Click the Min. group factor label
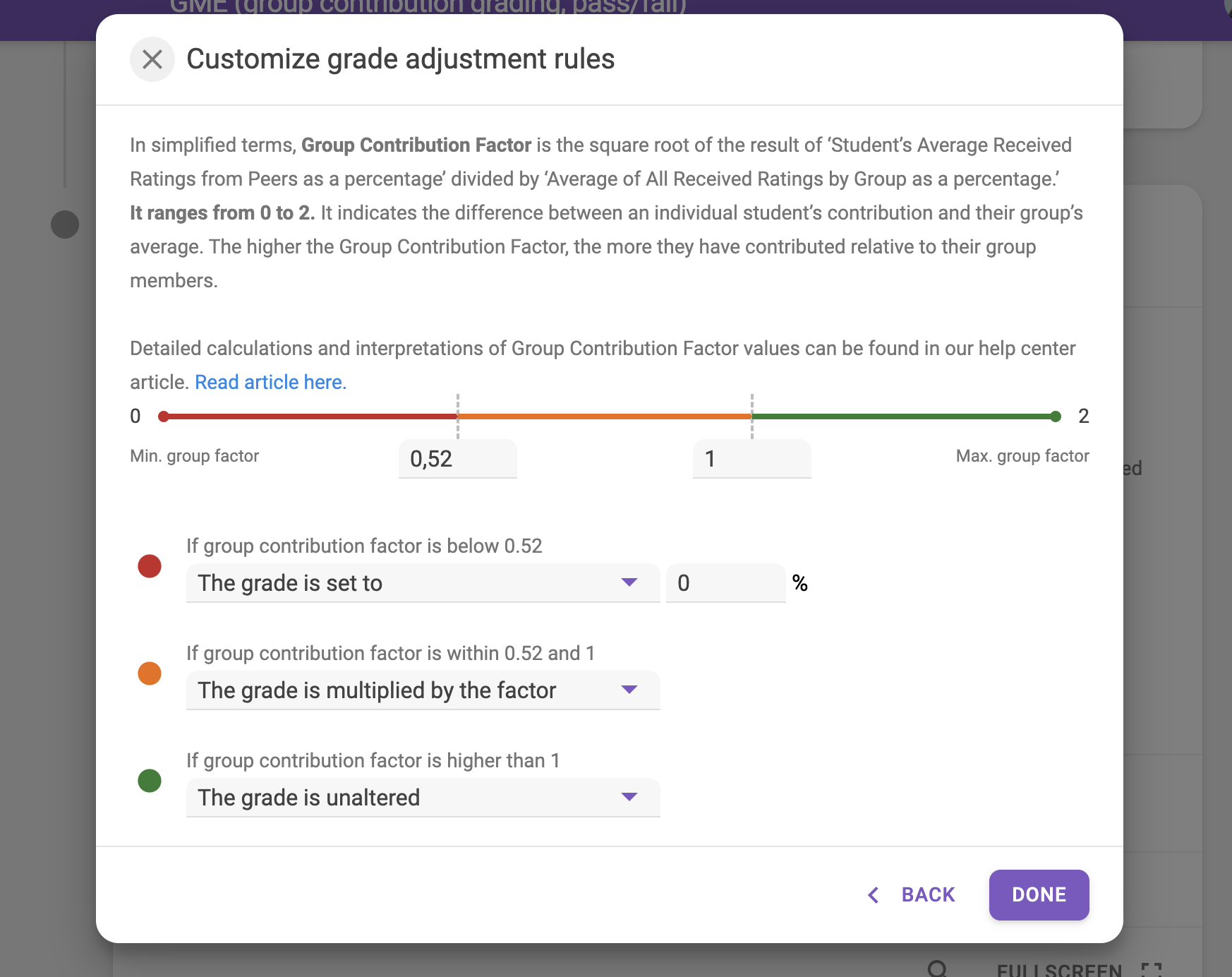The height and width of the screenshot is (977, 1232). coord(194,456)
